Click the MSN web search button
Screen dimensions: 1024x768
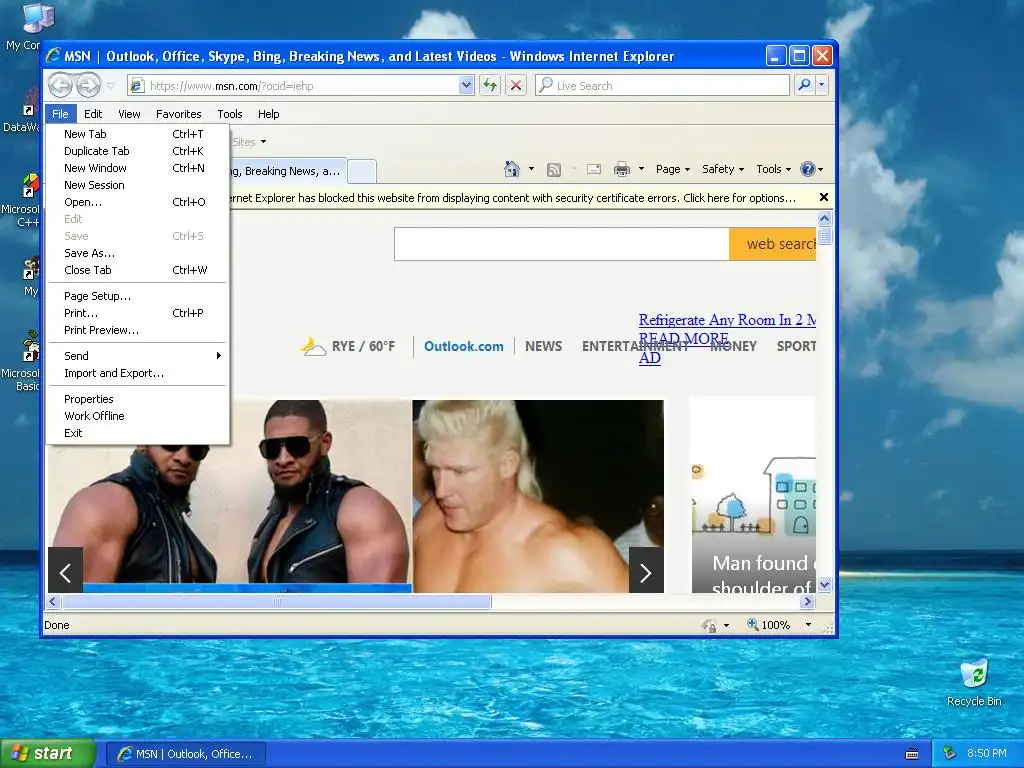coord(773,244)
